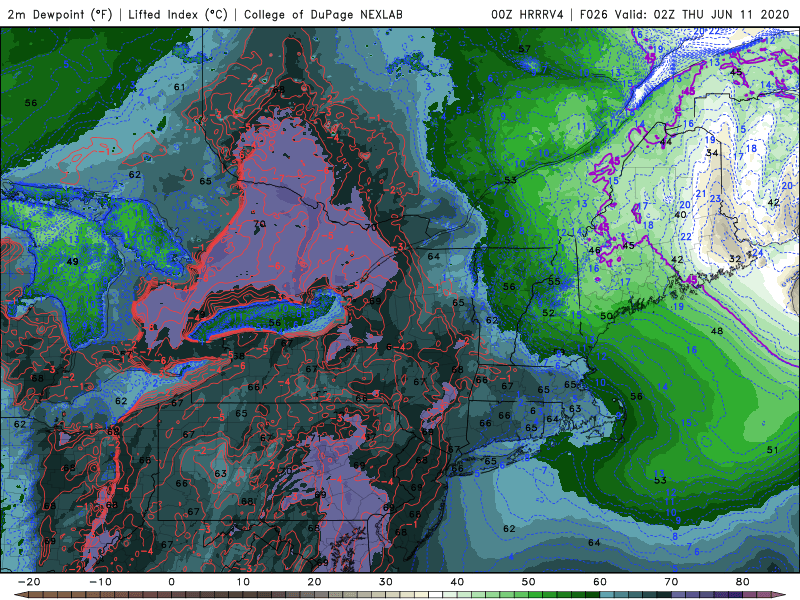Click the 60 label on the color scale
This screenshot has width=800, height=600.
600,582
